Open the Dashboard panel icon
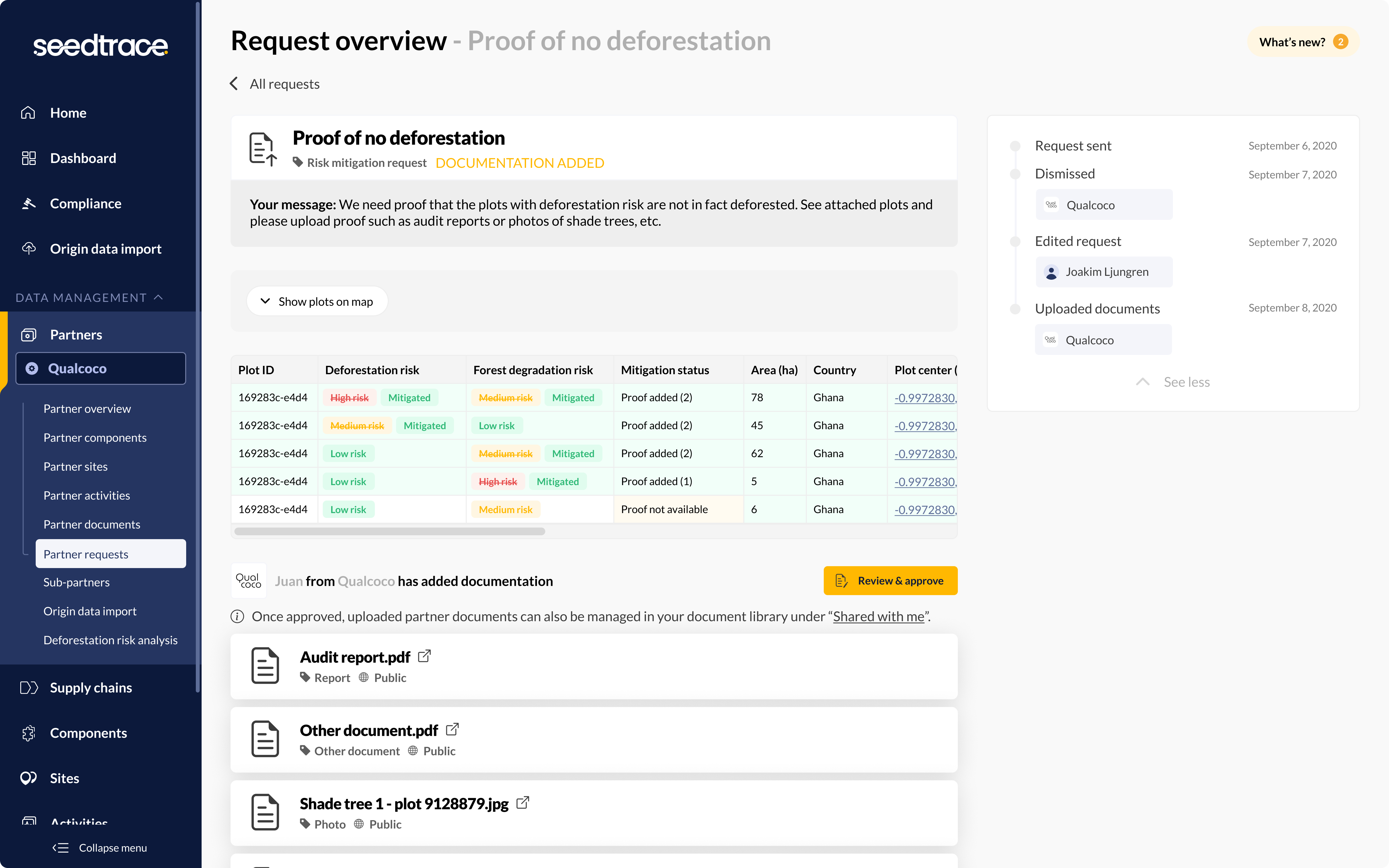This screenshot has height=868, width=1389. (29, 157)
